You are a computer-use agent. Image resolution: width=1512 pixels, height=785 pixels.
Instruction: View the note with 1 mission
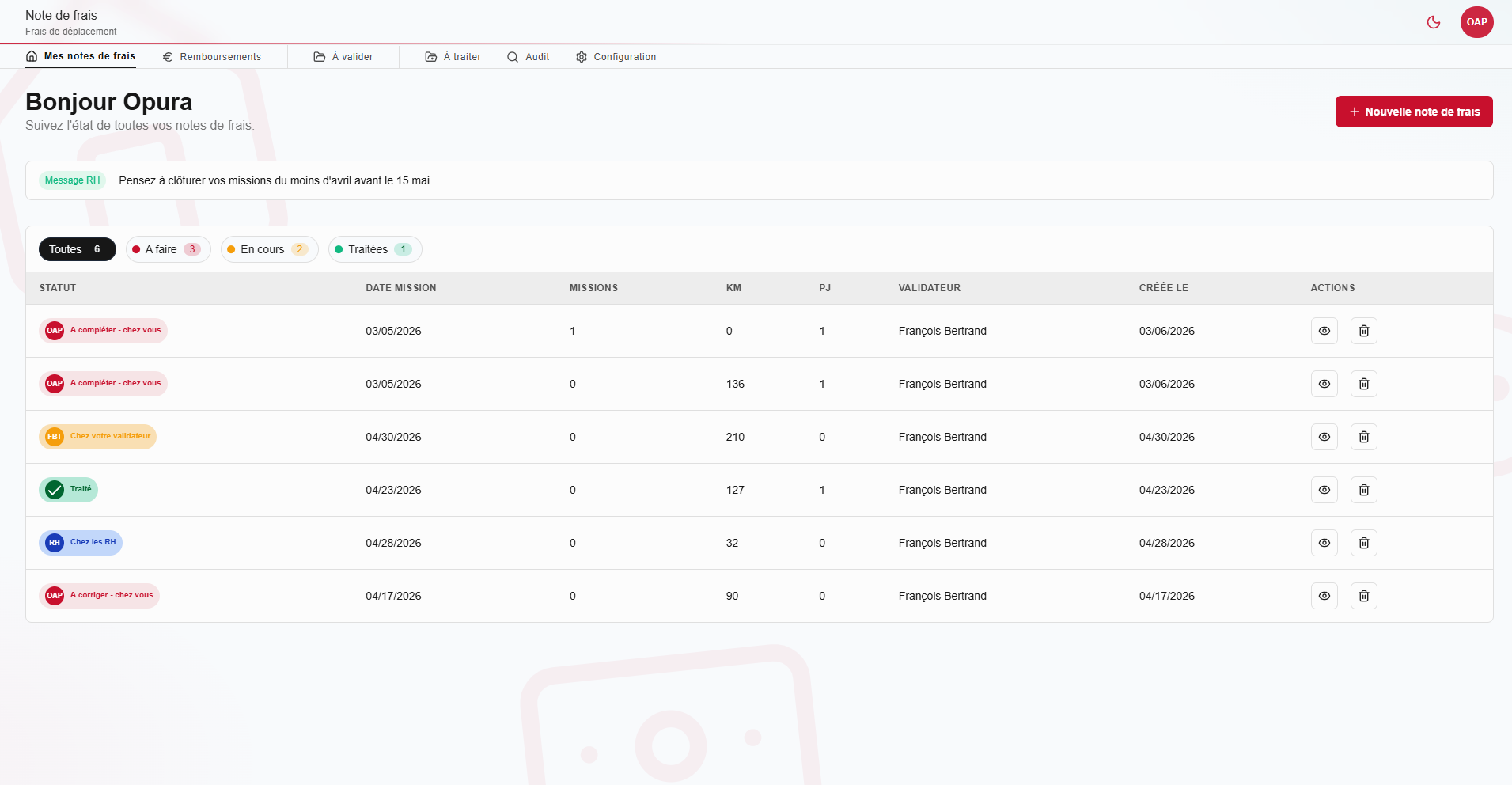click(1324, 331)
